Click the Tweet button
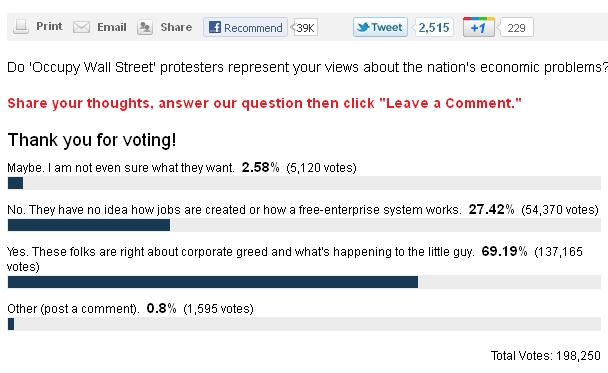This screenshot has height=373, width=608. (x=380, y=27)
